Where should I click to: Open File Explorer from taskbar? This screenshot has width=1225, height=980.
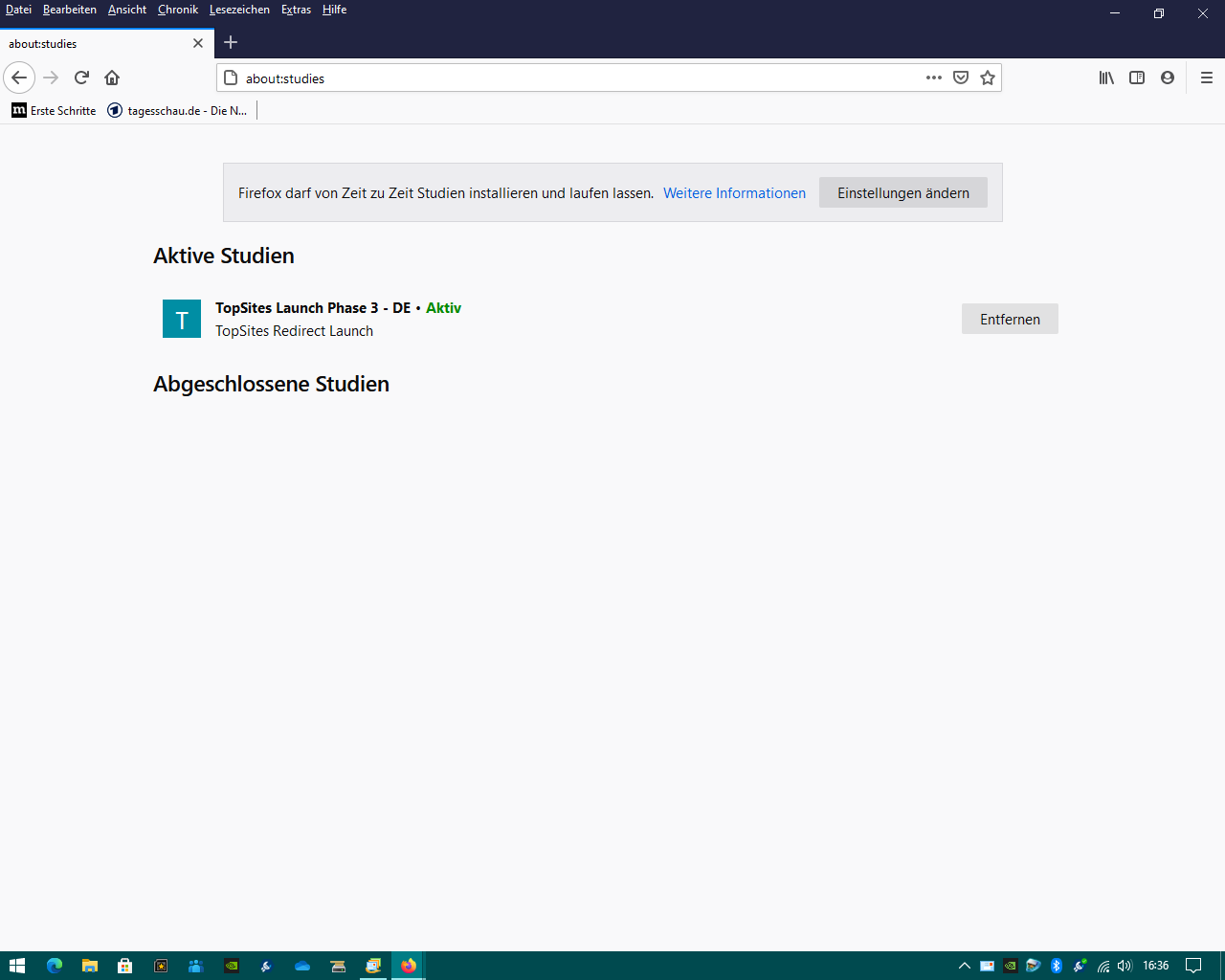[x=90, y=966]
